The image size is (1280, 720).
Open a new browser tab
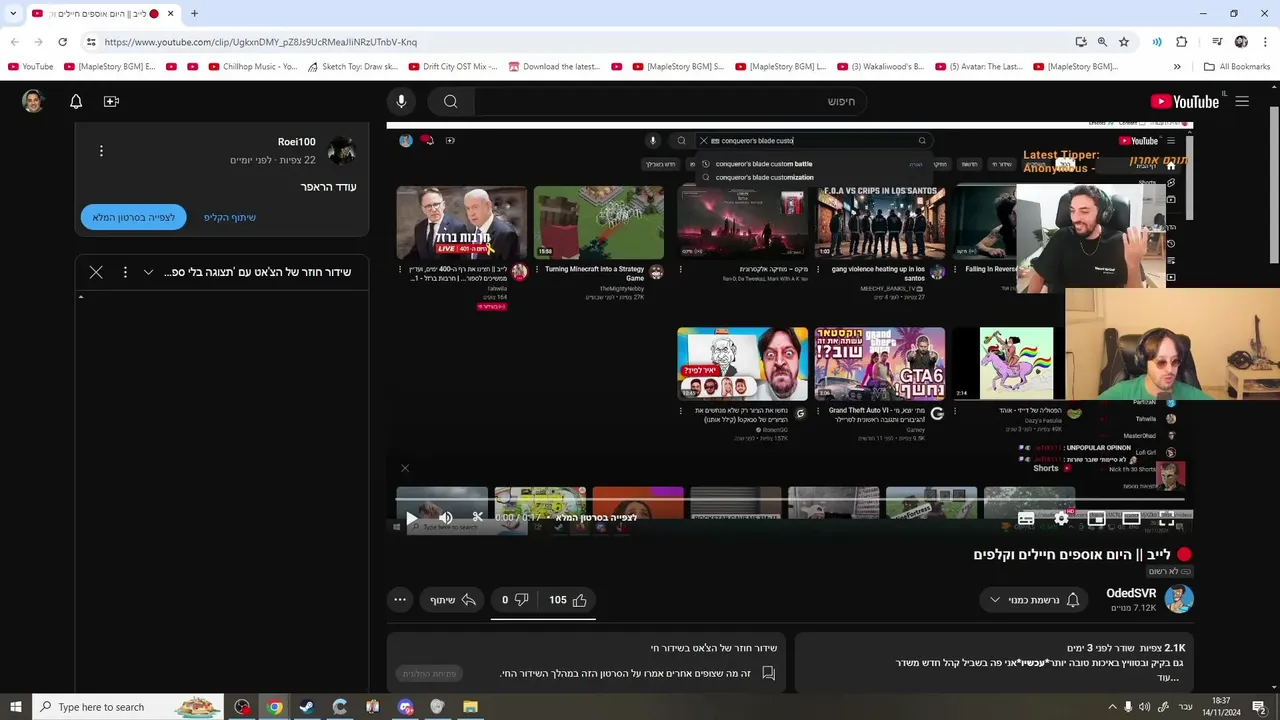coord(194,13)
